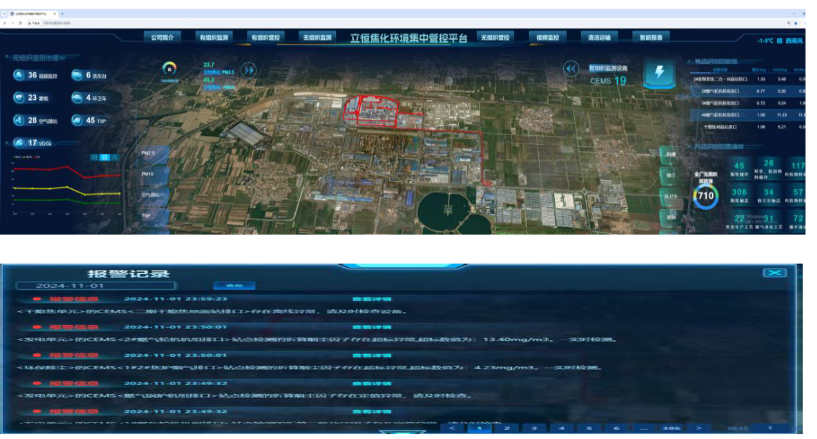View details of the 4.23mg/m3 alarm

click(372, 355)
